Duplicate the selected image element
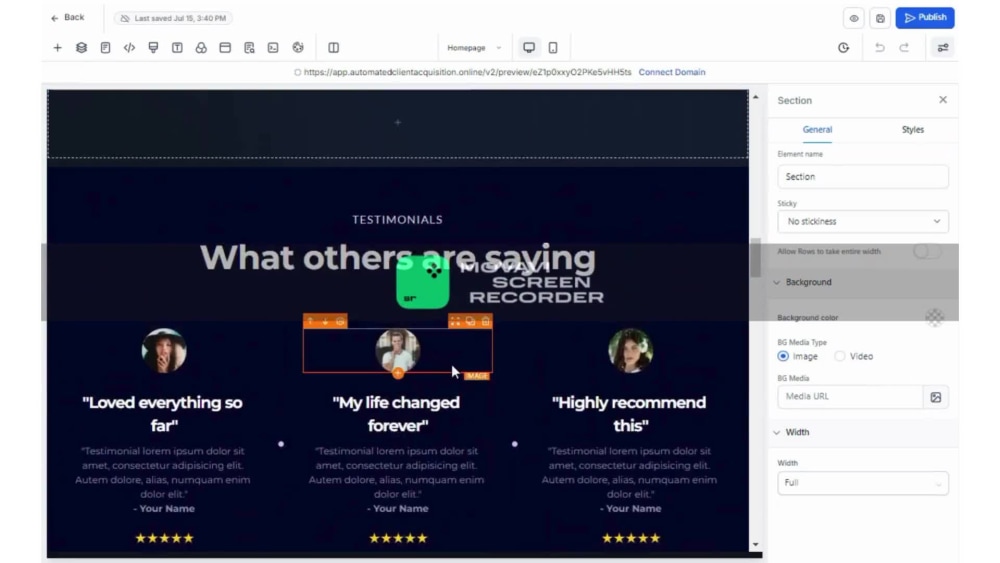This screenshot has height=563, width=1000. point(470,321)
